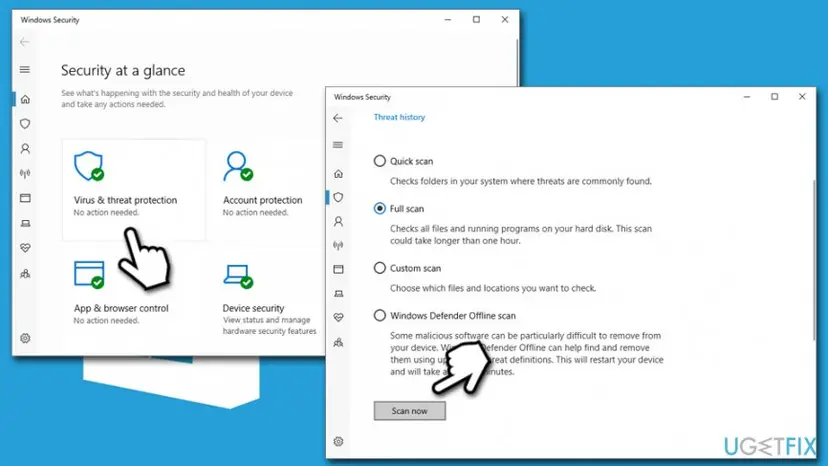Image resolution: width=828 pixels, height=466 pixels.
Task: Open health heart icon in front window sidebar
Action: (x=338, y=318)
